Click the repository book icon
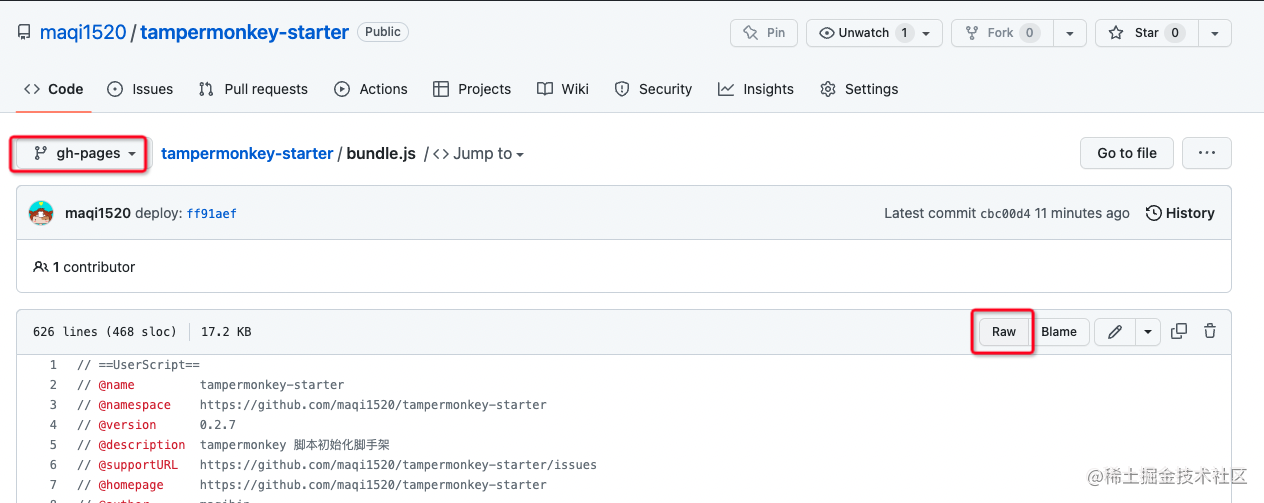 coord(24,33)
